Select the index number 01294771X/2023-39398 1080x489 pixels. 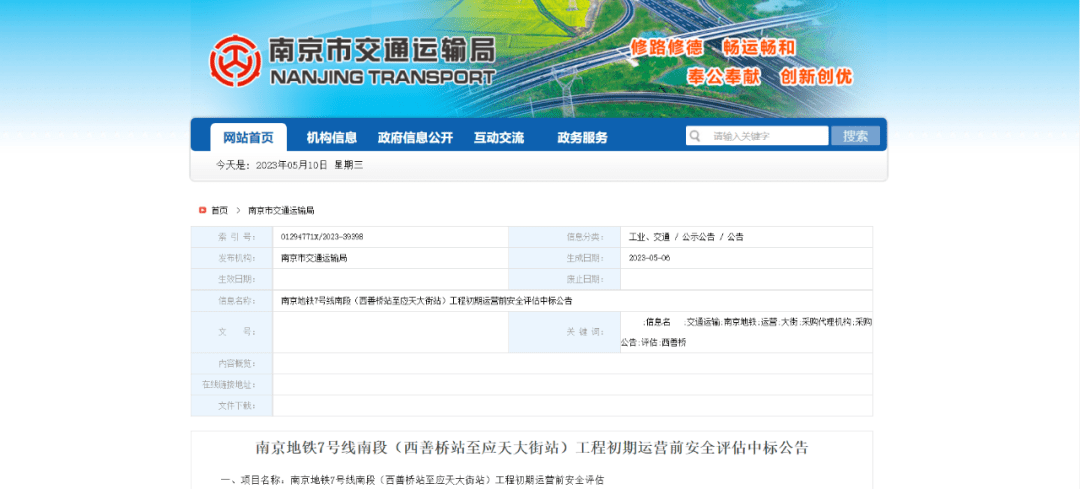[x=322, y=237]
